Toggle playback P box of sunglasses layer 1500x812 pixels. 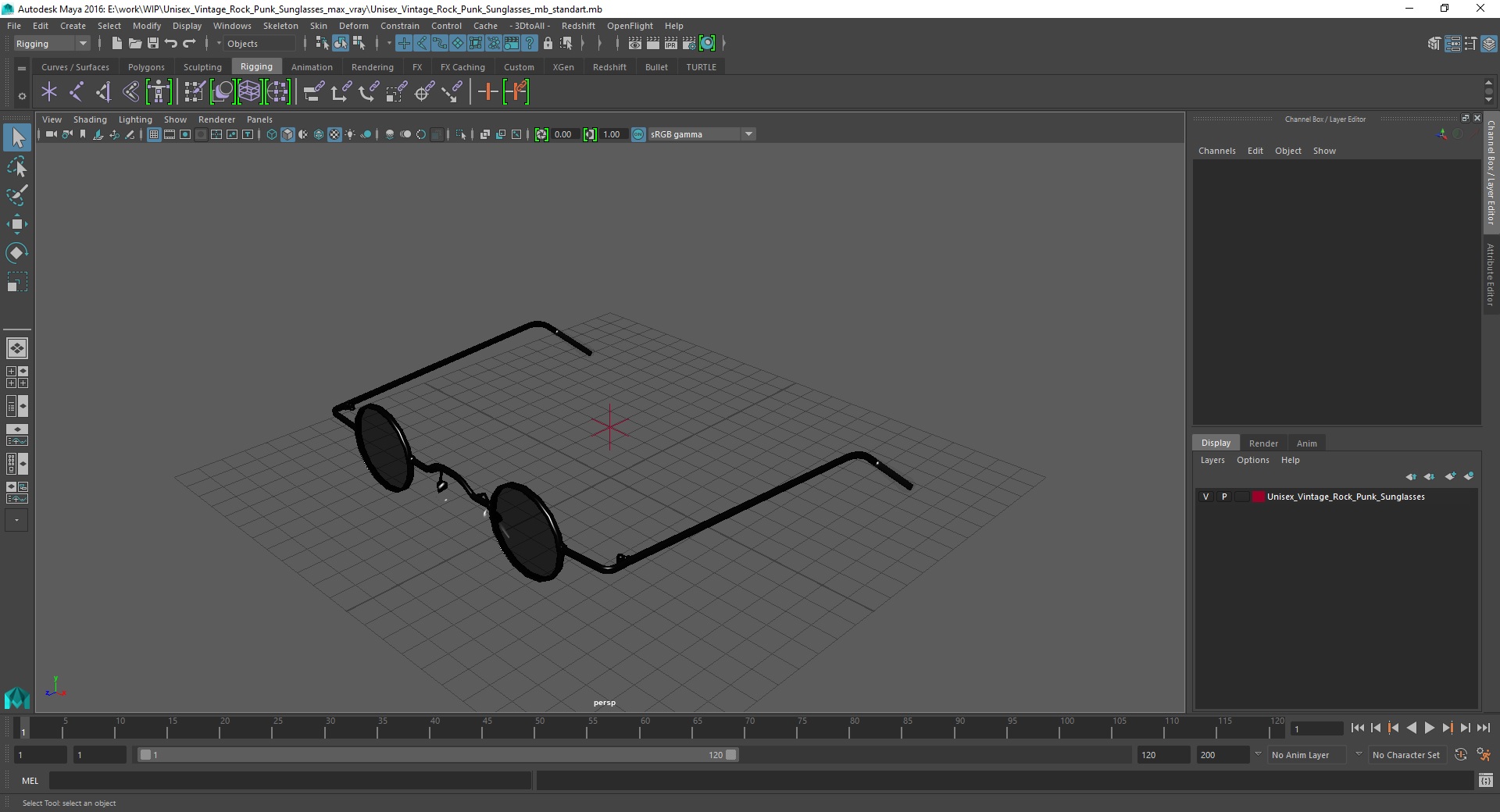(x=1224, y=497)
